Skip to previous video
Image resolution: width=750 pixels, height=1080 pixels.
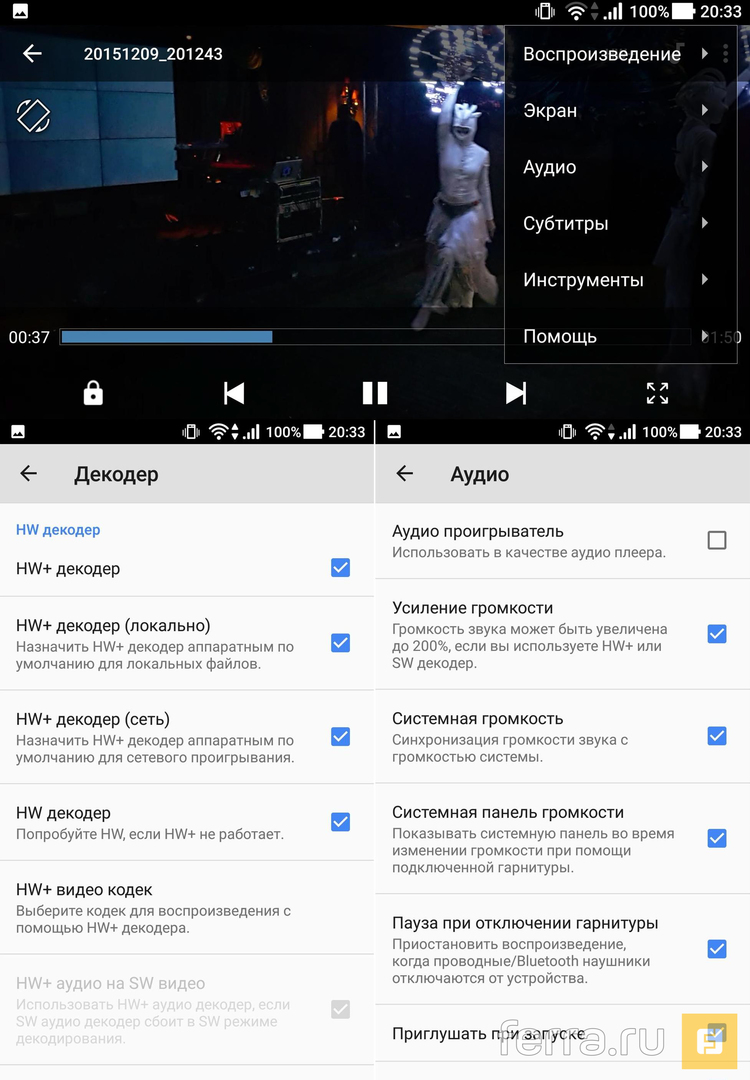(234, 393)
